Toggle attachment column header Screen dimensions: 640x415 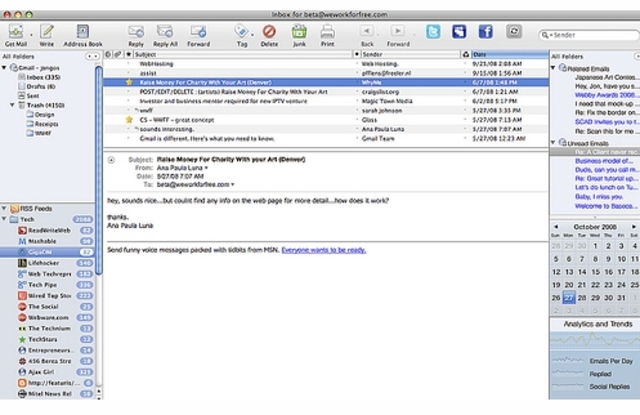coord(118,54)
